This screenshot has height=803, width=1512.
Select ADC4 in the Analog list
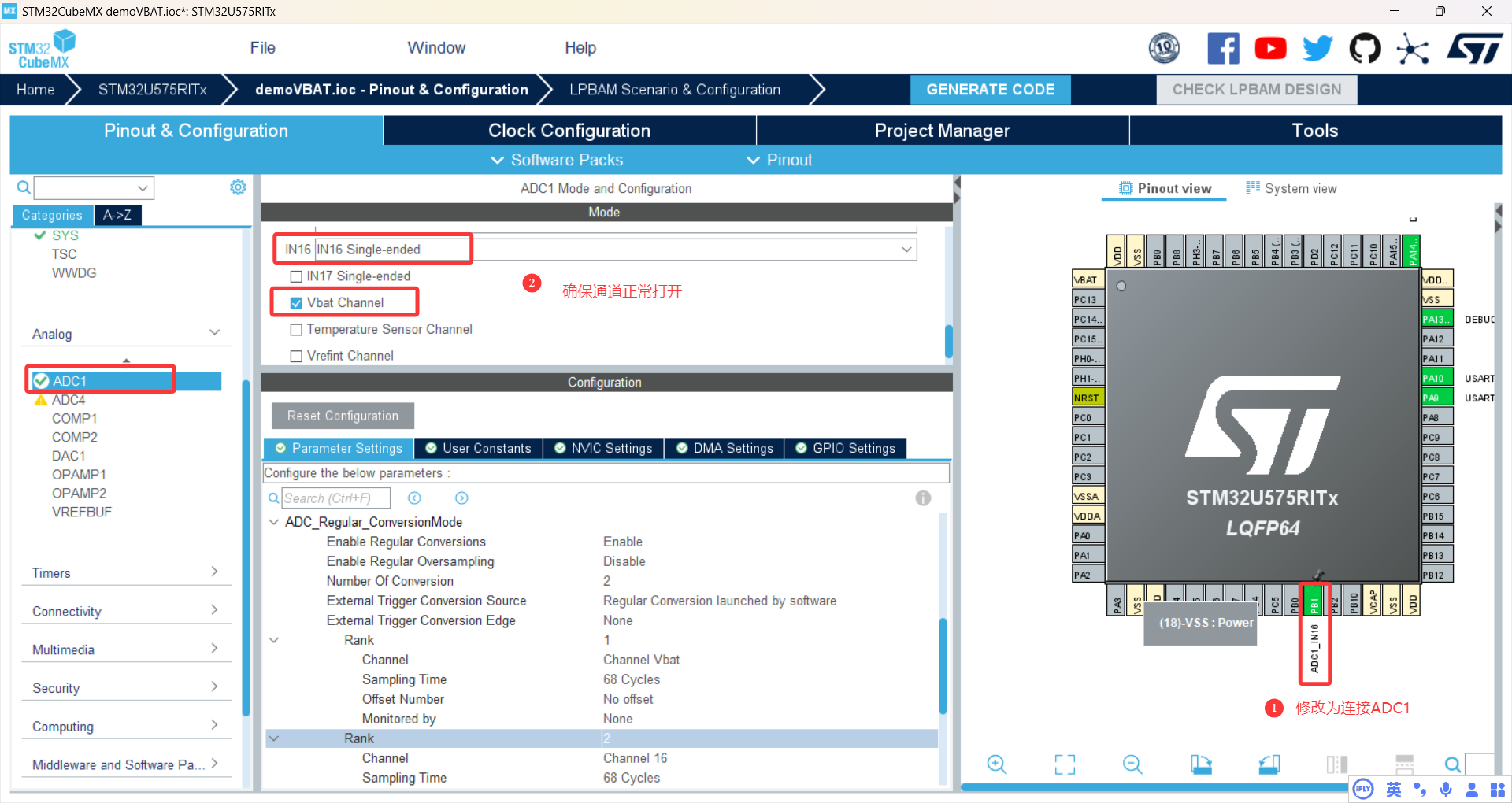(69, 400)
